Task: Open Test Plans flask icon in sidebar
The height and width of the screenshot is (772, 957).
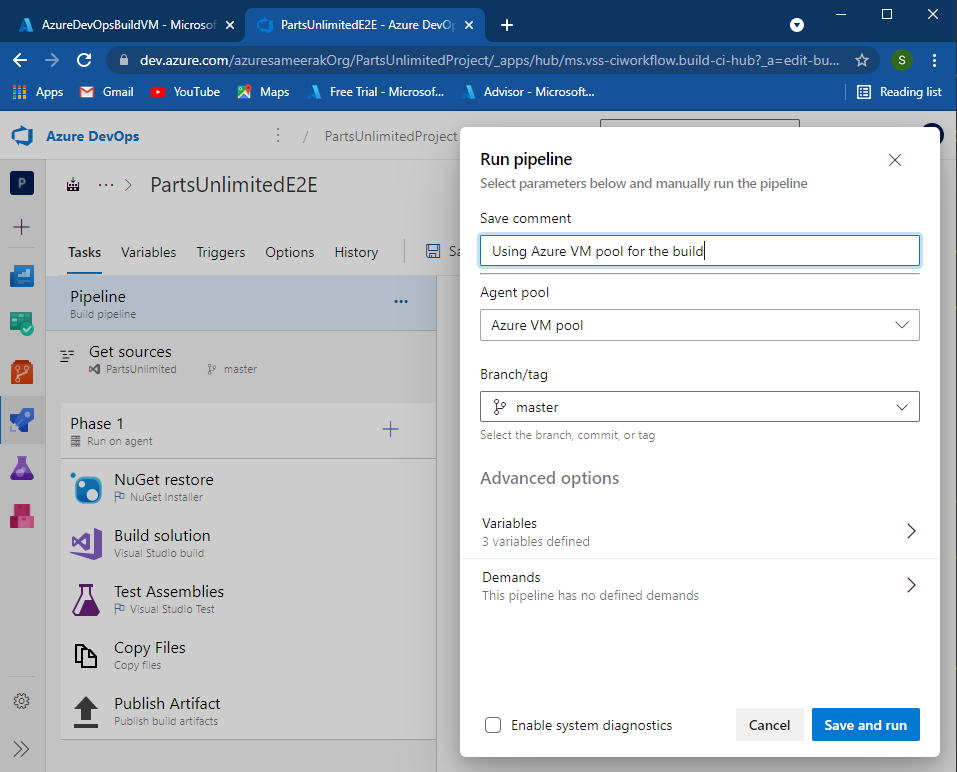Action: pos(22,468)
